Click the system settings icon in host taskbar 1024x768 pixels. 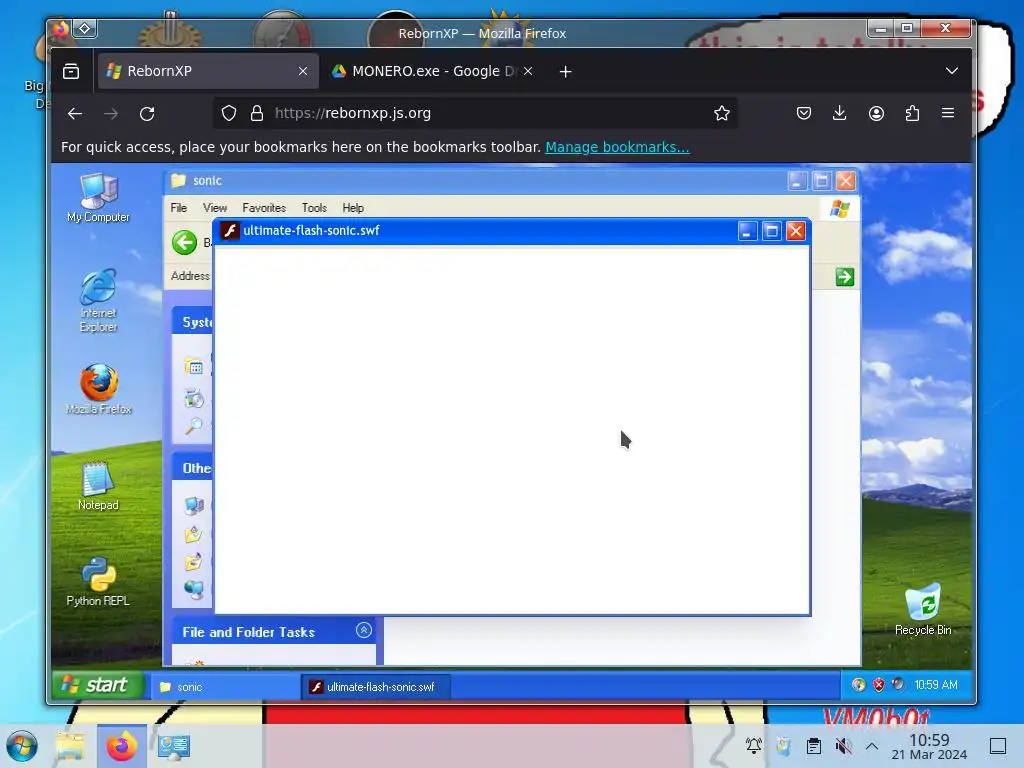coord(174,746)
